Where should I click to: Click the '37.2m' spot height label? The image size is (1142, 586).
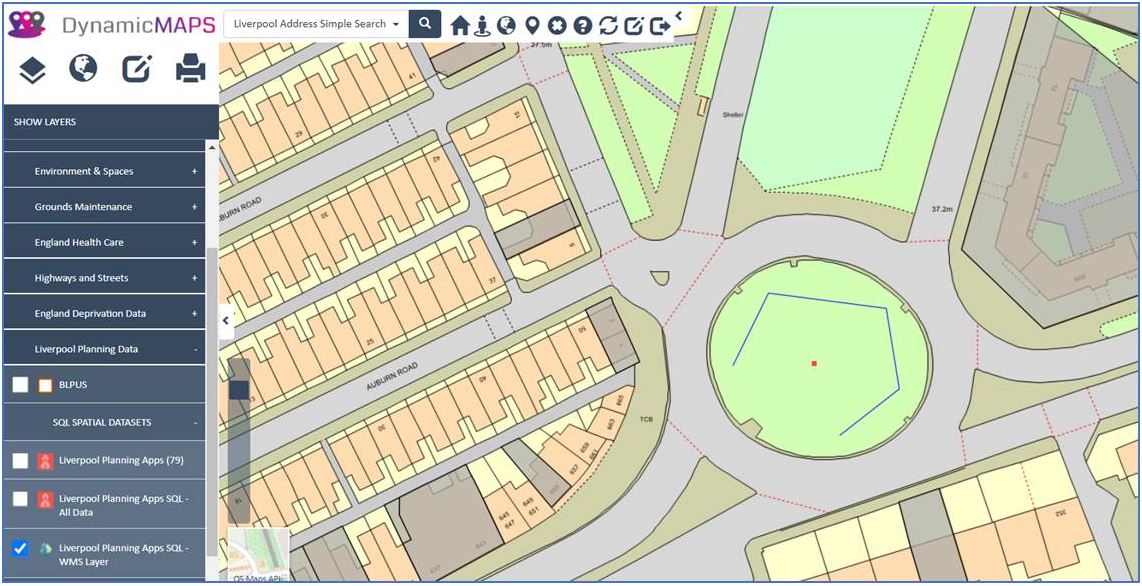942,209
